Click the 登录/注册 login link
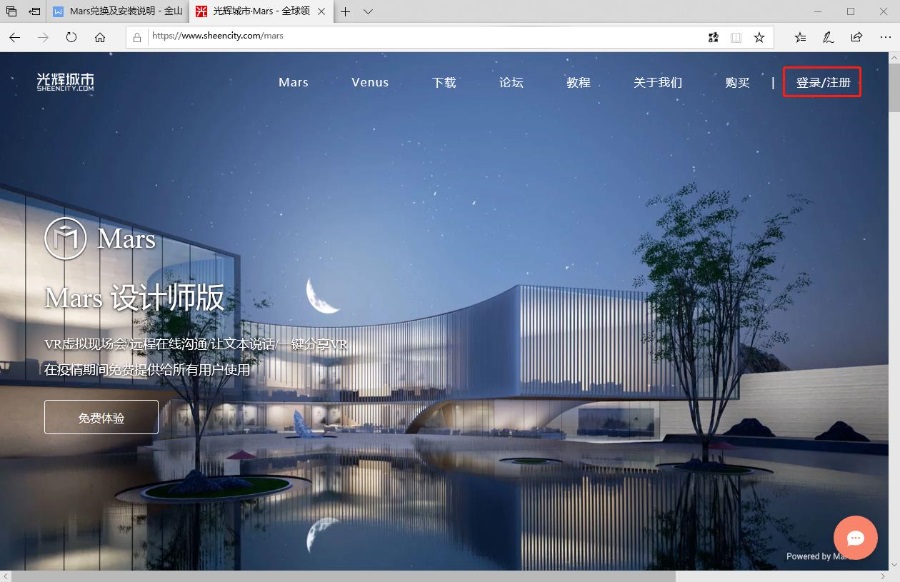This screenshot has width=900, height=582. coord(823,83)
